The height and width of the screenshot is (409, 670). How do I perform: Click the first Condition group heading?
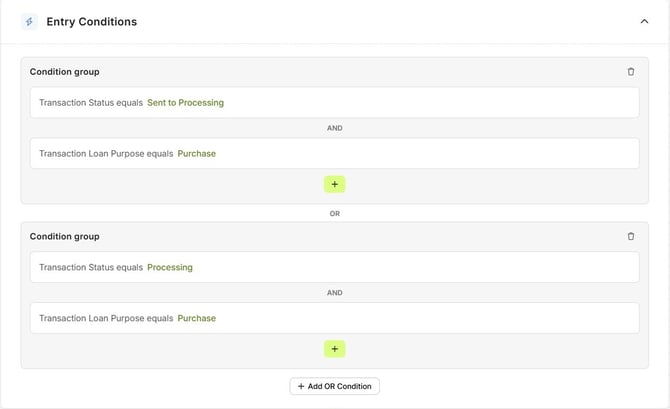coord(64,72)
